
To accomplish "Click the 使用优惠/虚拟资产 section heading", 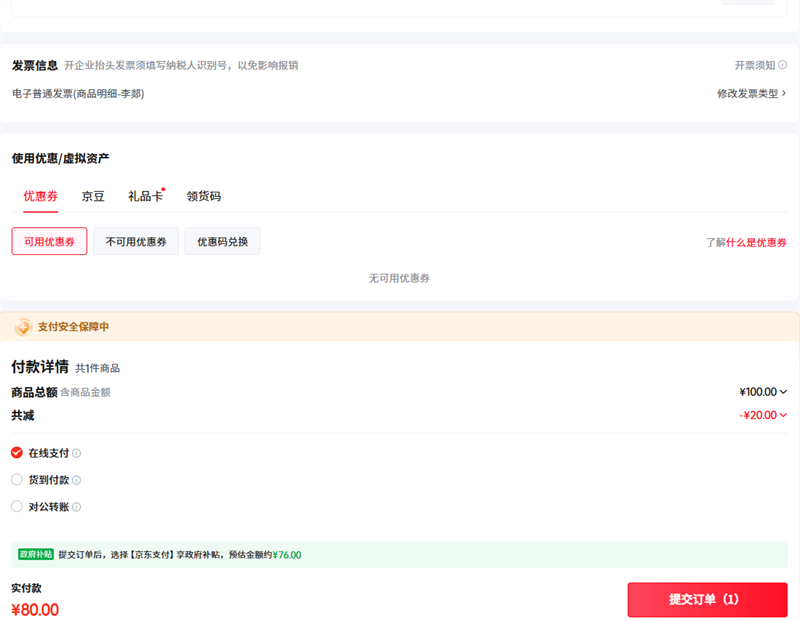I will tap(60, 158).
